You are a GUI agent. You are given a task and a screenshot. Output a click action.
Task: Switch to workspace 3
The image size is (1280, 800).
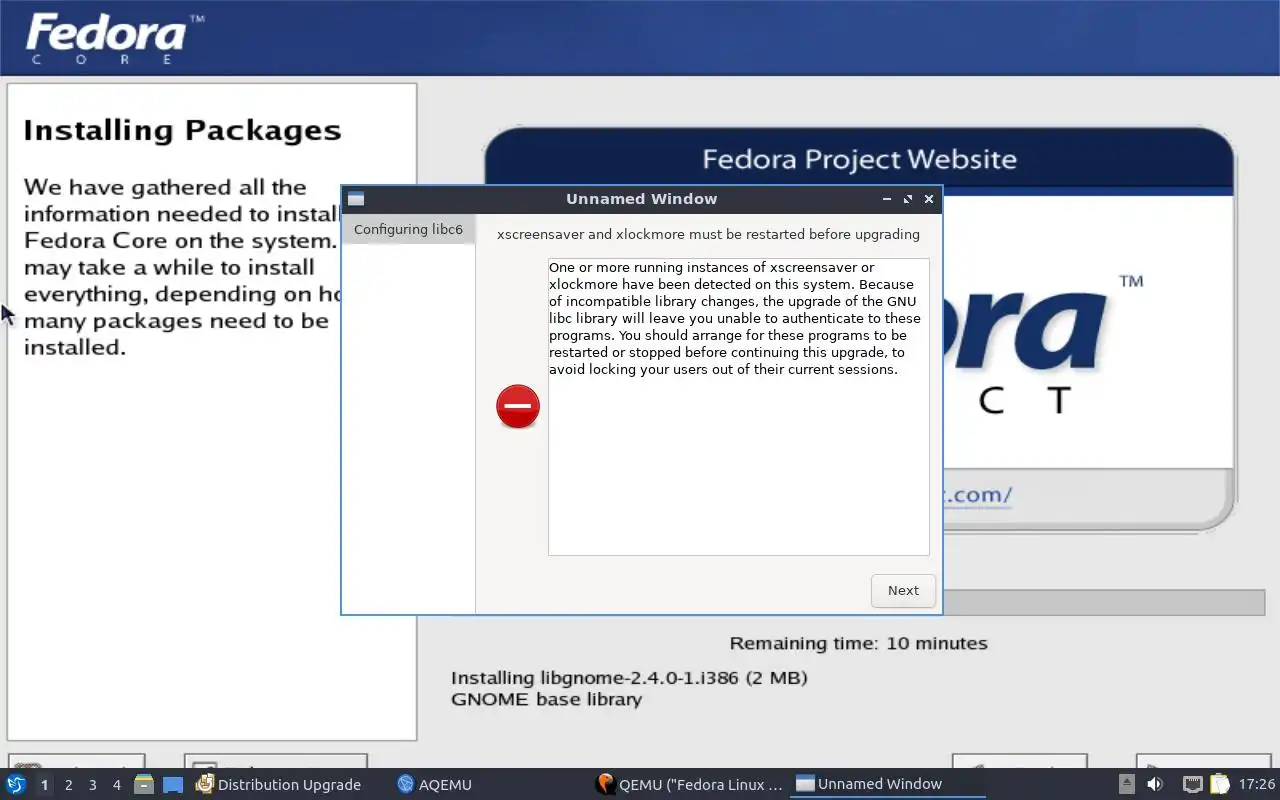92,785
